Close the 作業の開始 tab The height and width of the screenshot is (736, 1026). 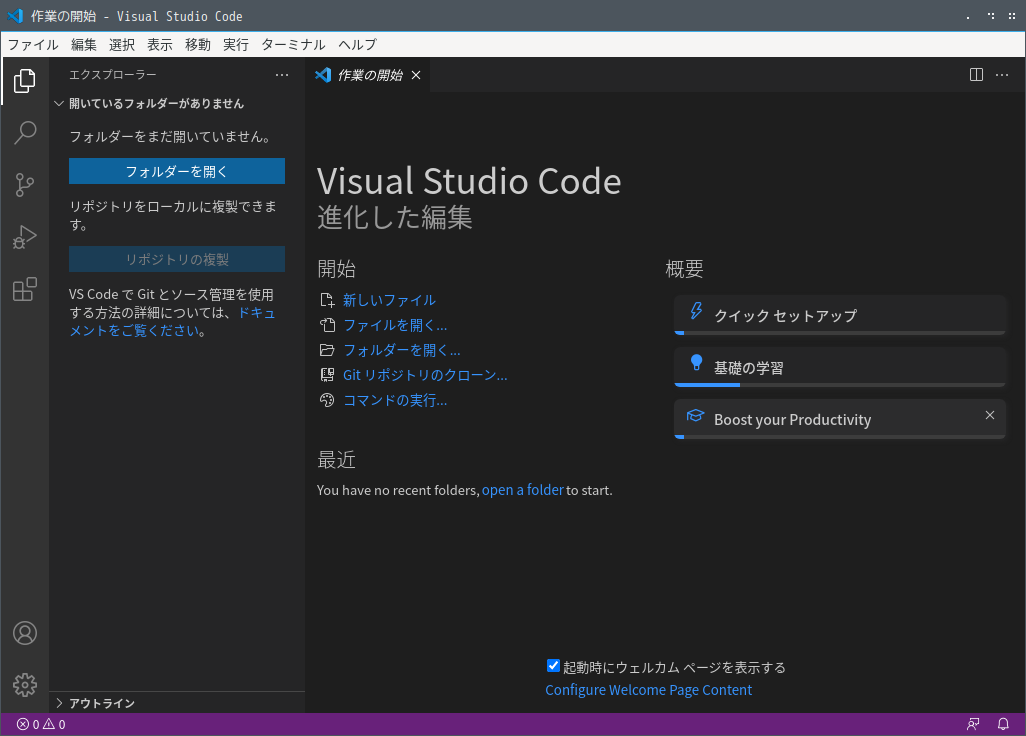416,75
